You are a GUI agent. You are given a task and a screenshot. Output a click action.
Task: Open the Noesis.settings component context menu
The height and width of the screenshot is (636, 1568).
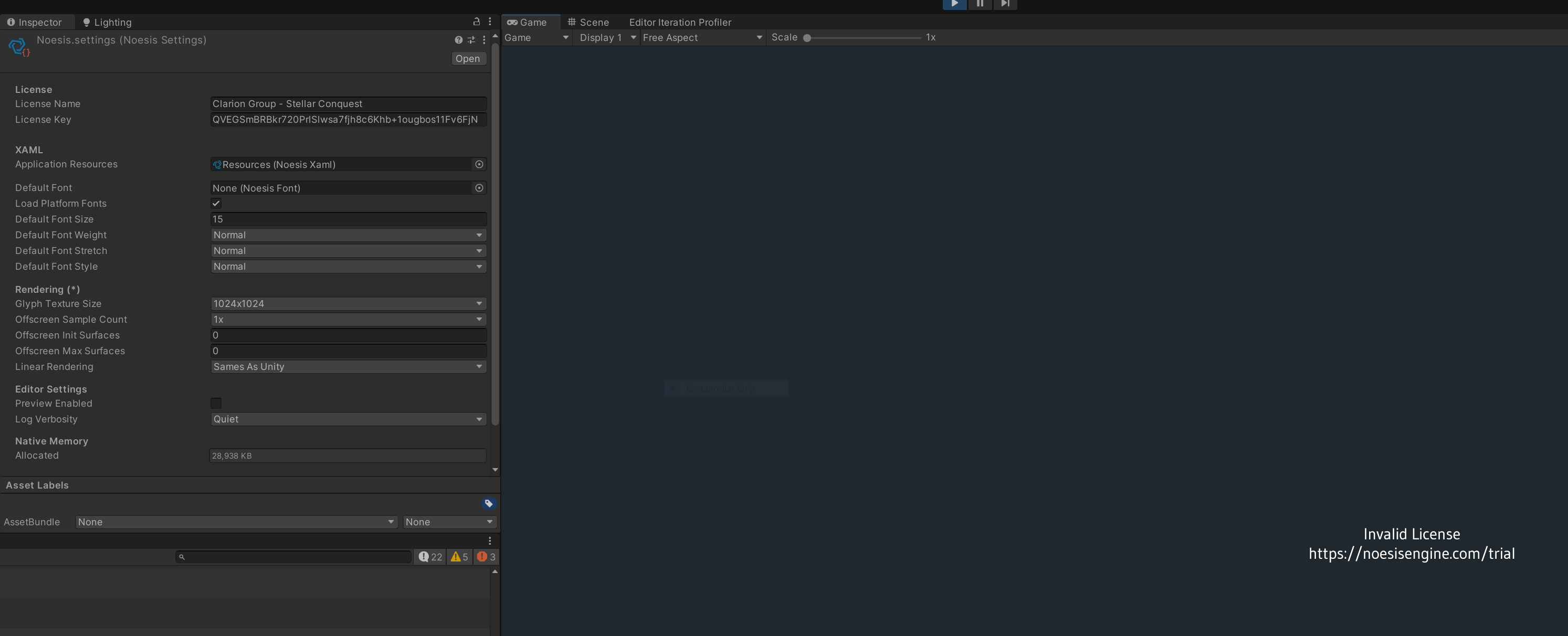[484, 40]
